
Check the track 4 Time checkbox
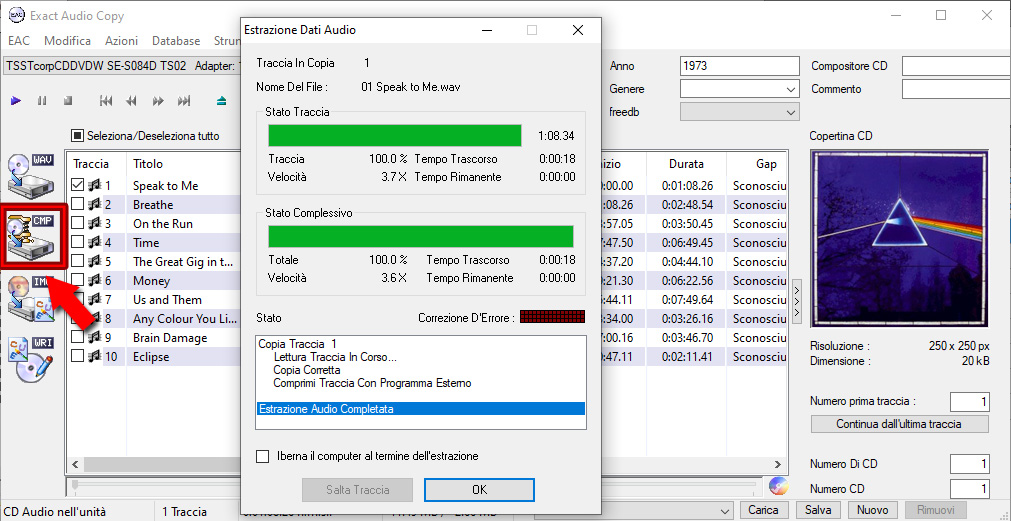click(77, 242)
